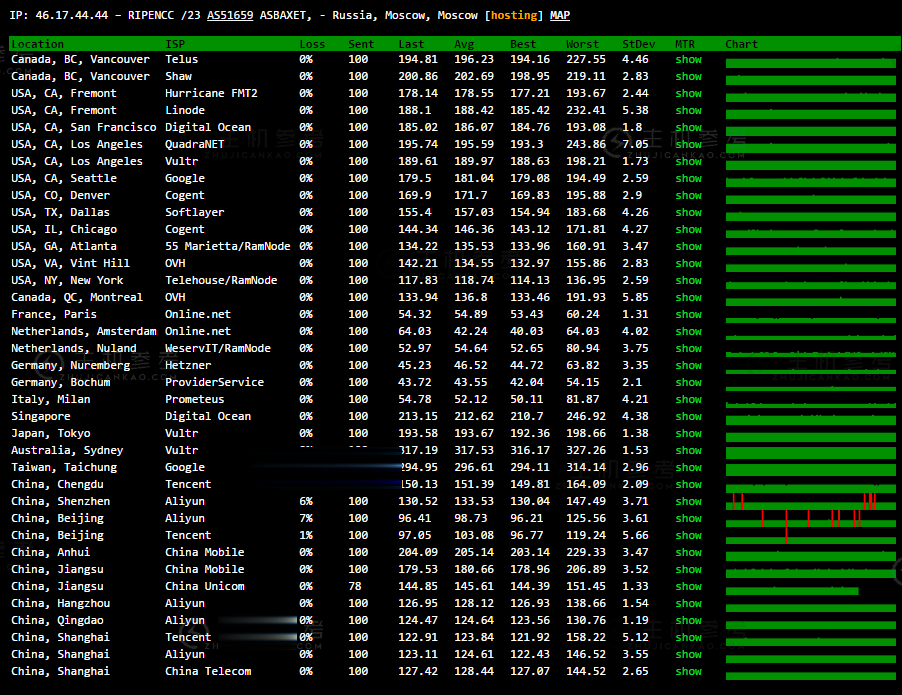This screenshot has height=695, width=902.
Task: Select the 7% loss value
Action: (x=306, y=518)
